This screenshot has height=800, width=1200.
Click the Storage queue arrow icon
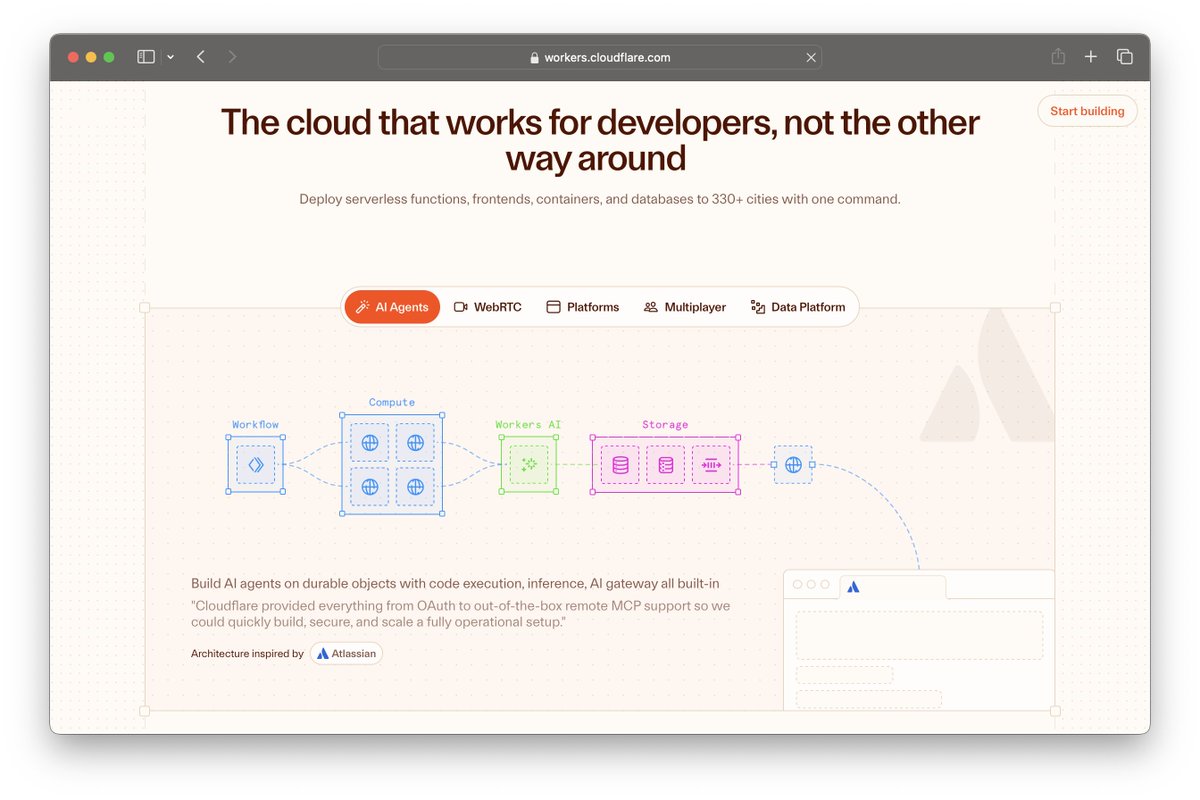(711, 465)
